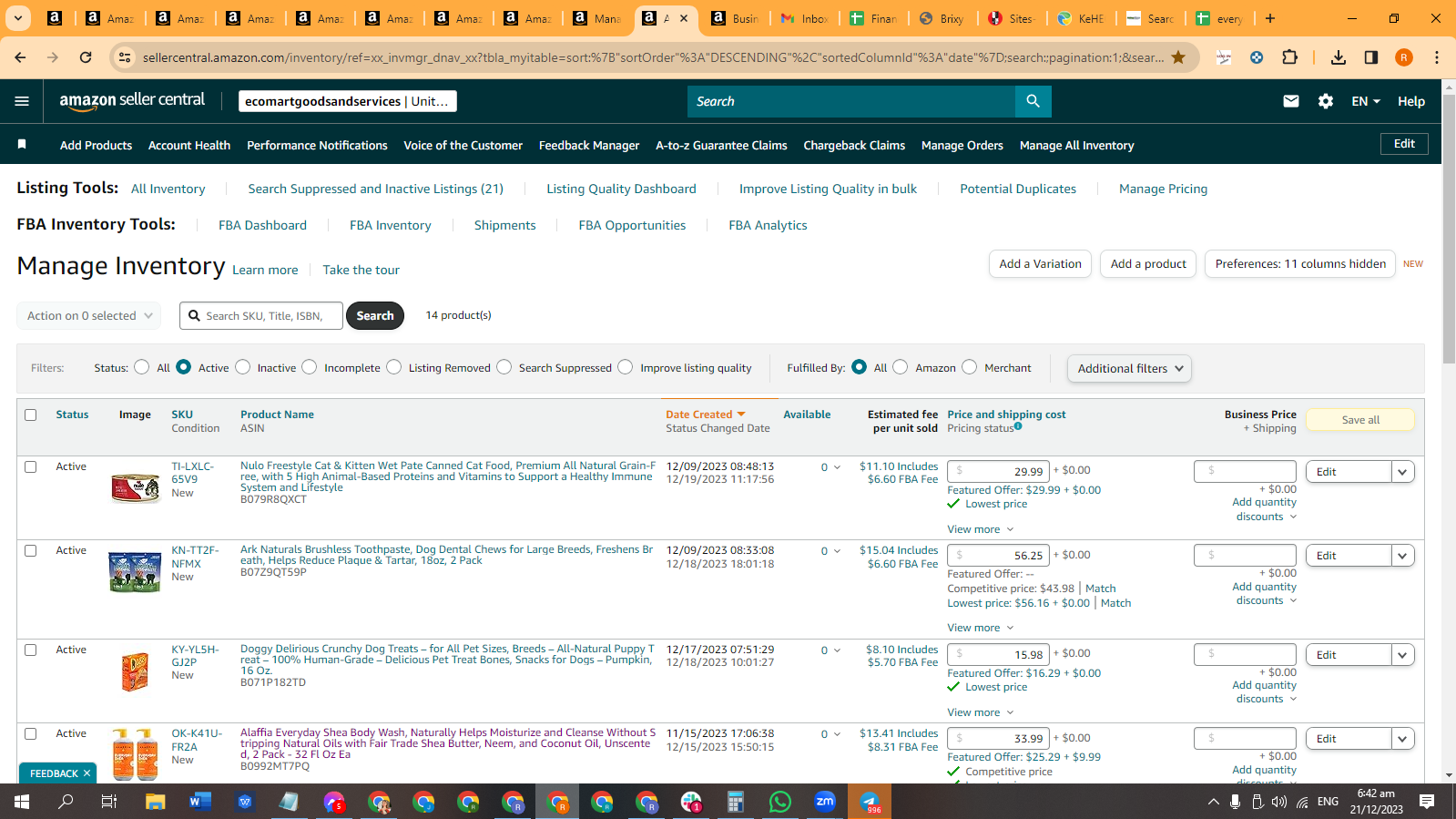Open the Listing Quality Dashboard link
Screen dimensions: 1456x819
click(x=621, y=189)
